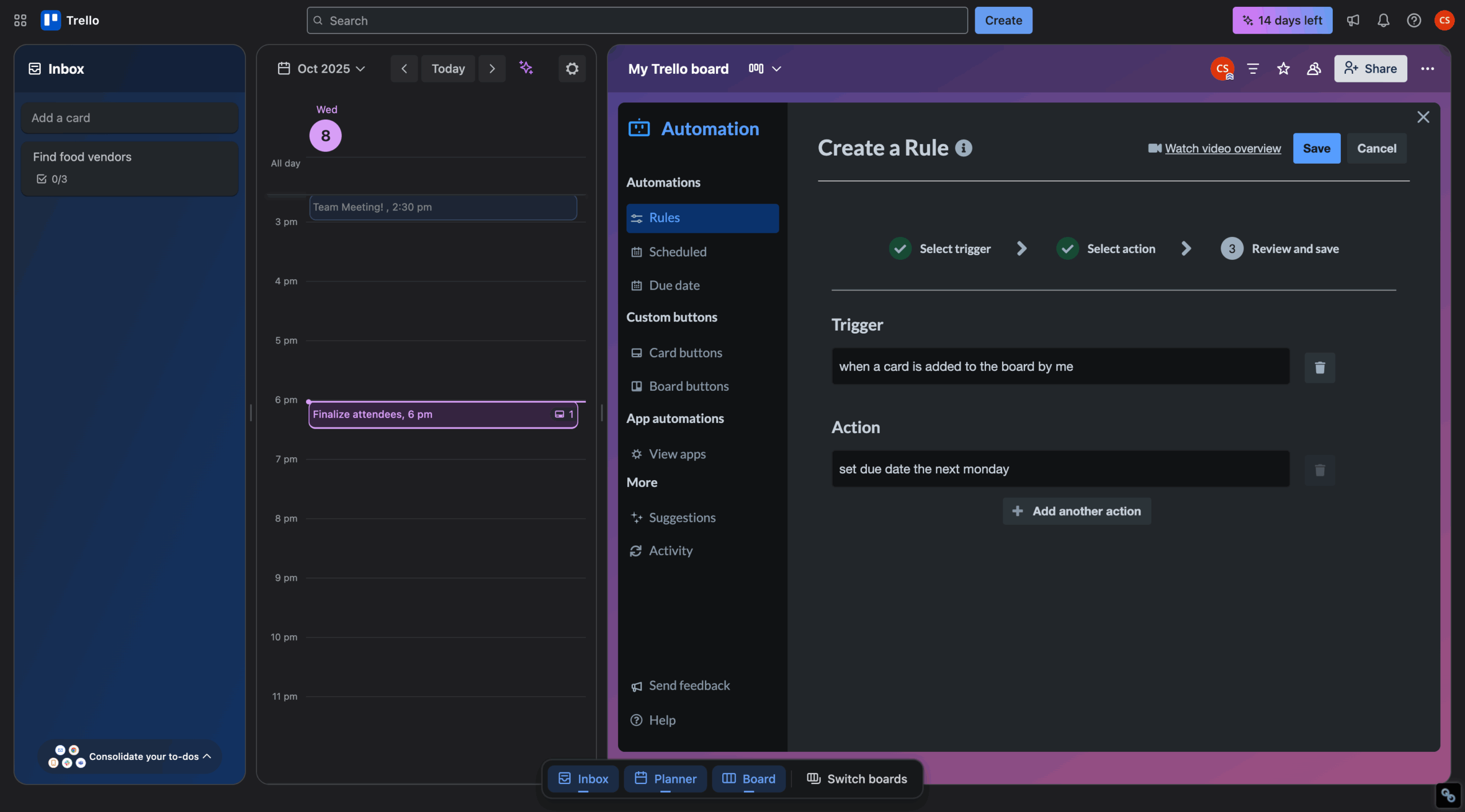The height and width of the screenshot is (812, 1465).
Task: Open Board buttons settings
Action: [x=688, y=386]
